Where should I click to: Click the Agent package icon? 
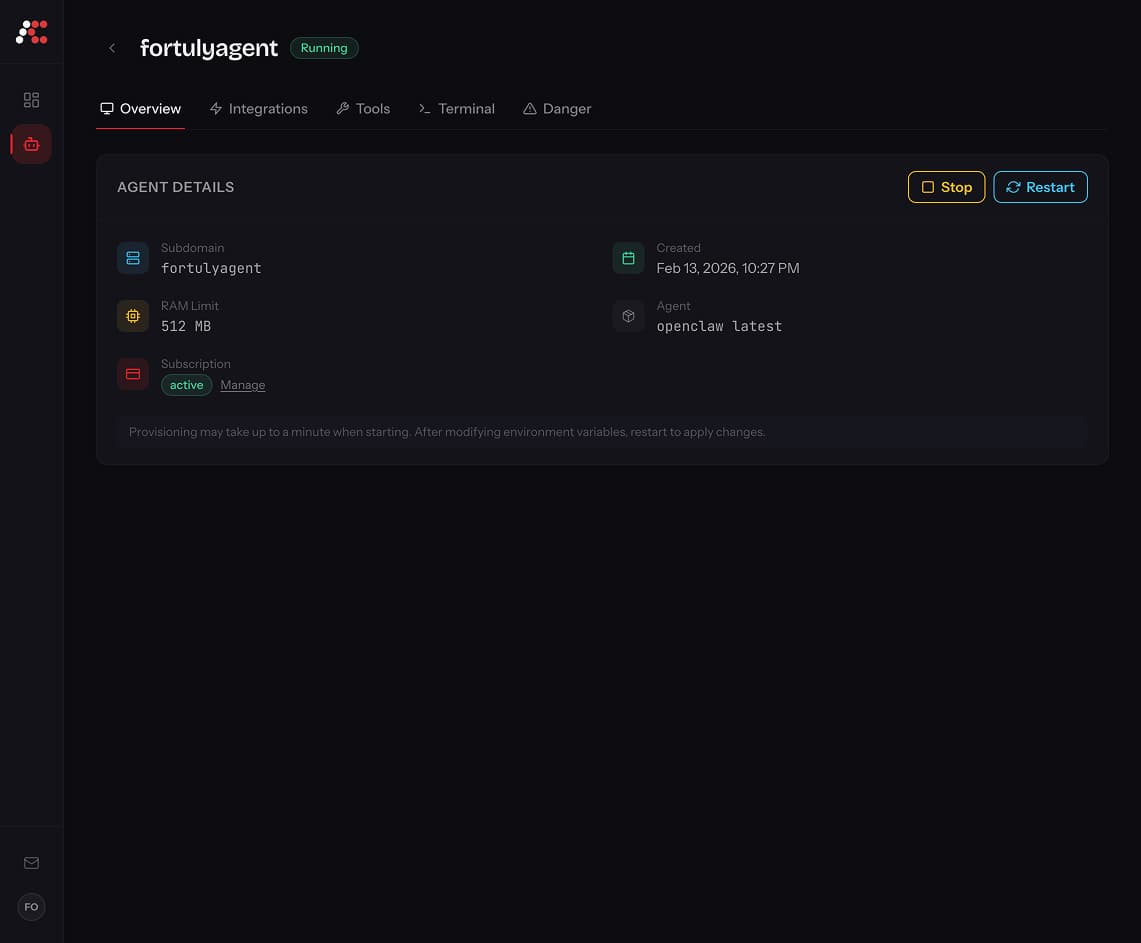click(x=628, y=315)
